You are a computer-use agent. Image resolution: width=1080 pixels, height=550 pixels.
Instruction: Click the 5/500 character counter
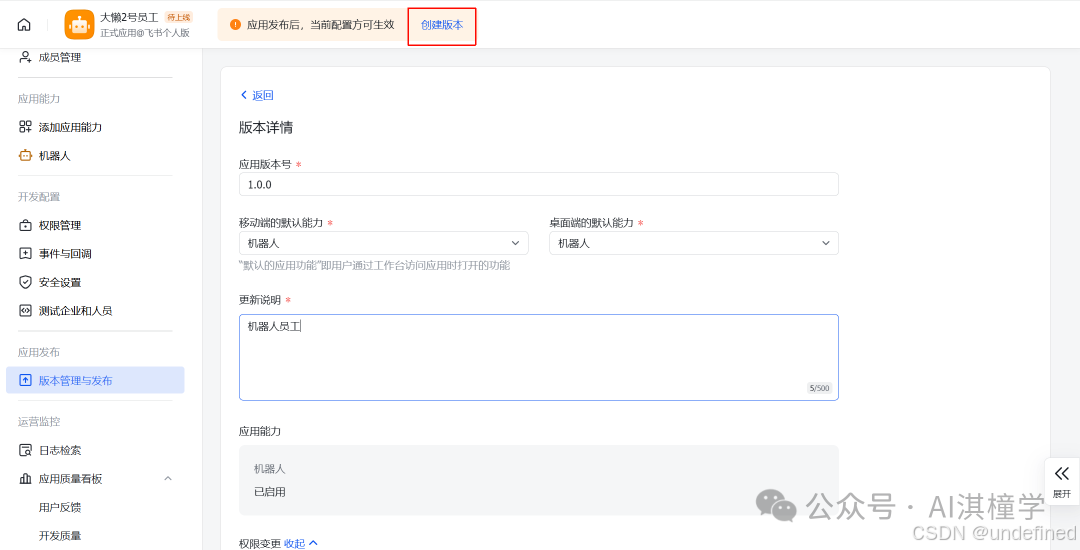coord(819,388)
